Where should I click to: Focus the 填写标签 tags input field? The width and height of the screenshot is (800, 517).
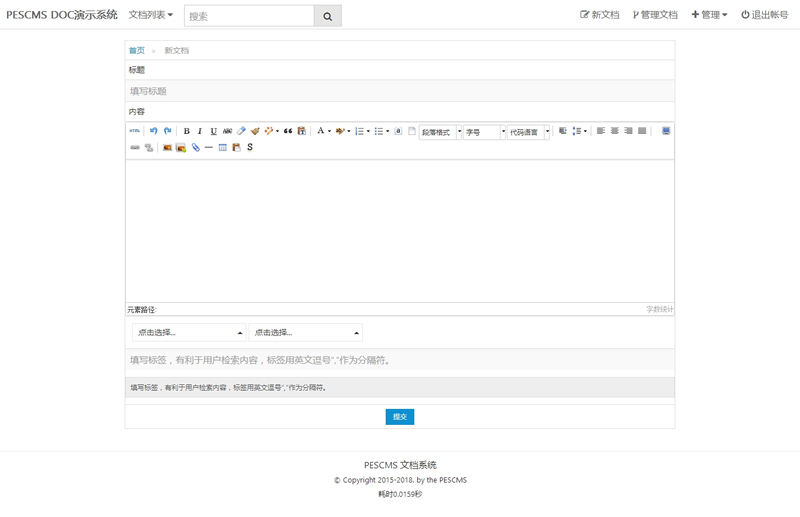400,360
